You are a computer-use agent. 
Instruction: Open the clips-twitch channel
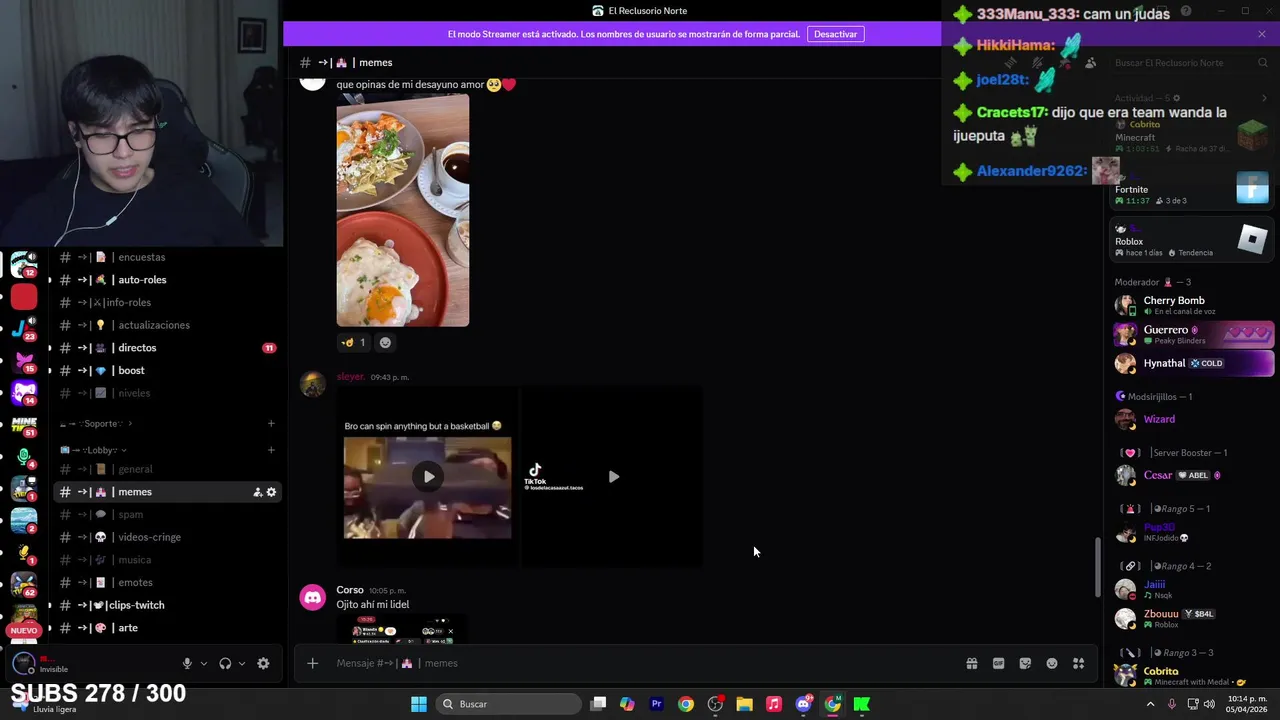point(166,605)
